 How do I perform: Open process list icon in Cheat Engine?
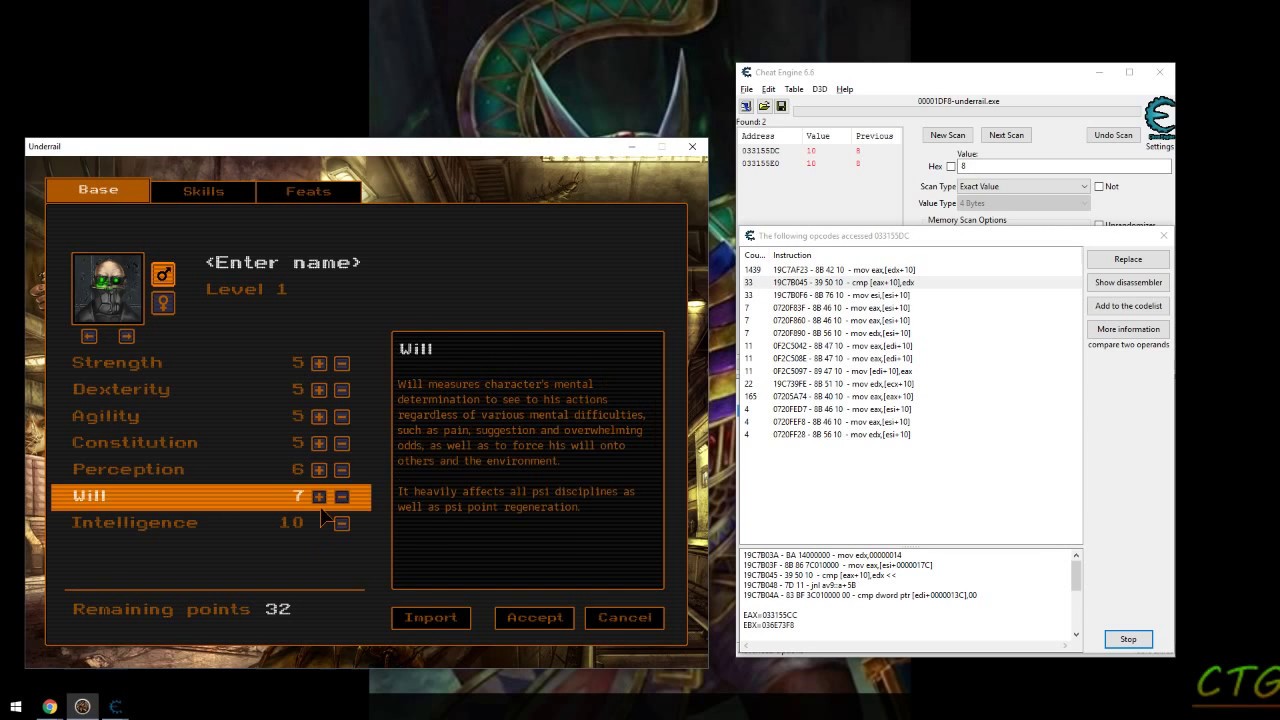(746, 106)
